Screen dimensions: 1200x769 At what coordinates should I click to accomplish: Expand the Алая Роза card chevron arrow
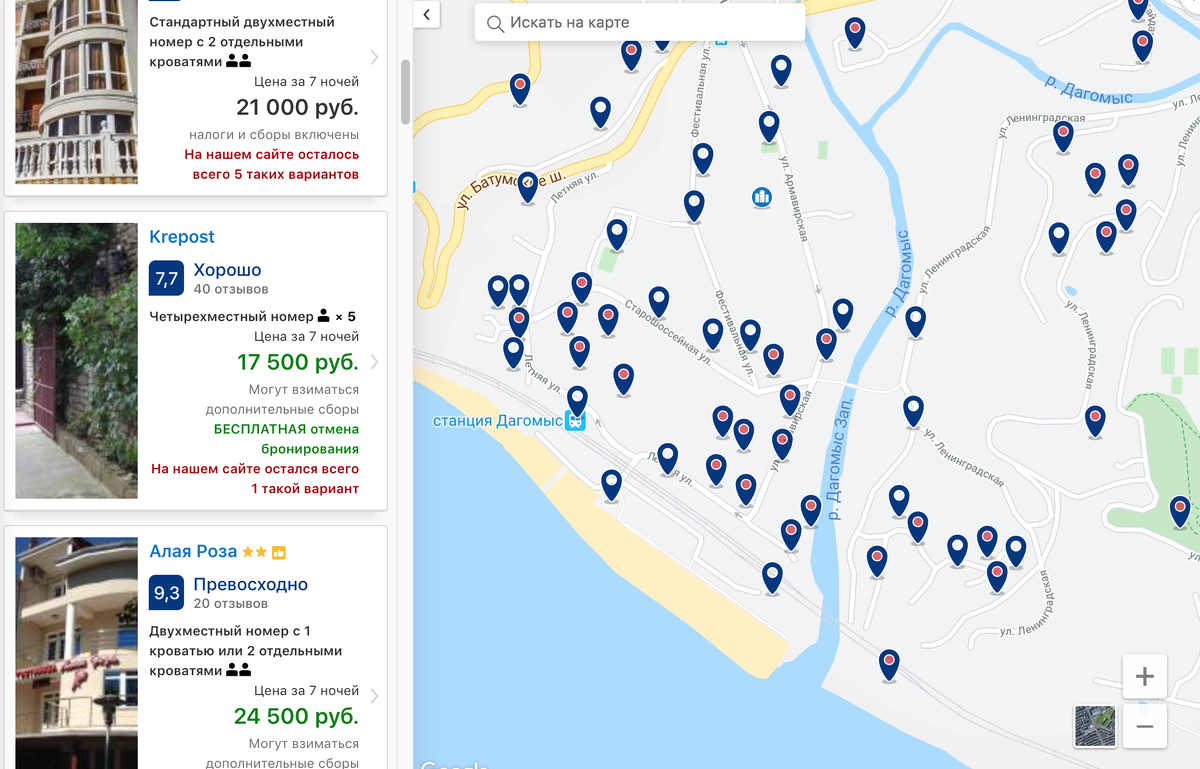pyautogui.click(x=374, y=696)
